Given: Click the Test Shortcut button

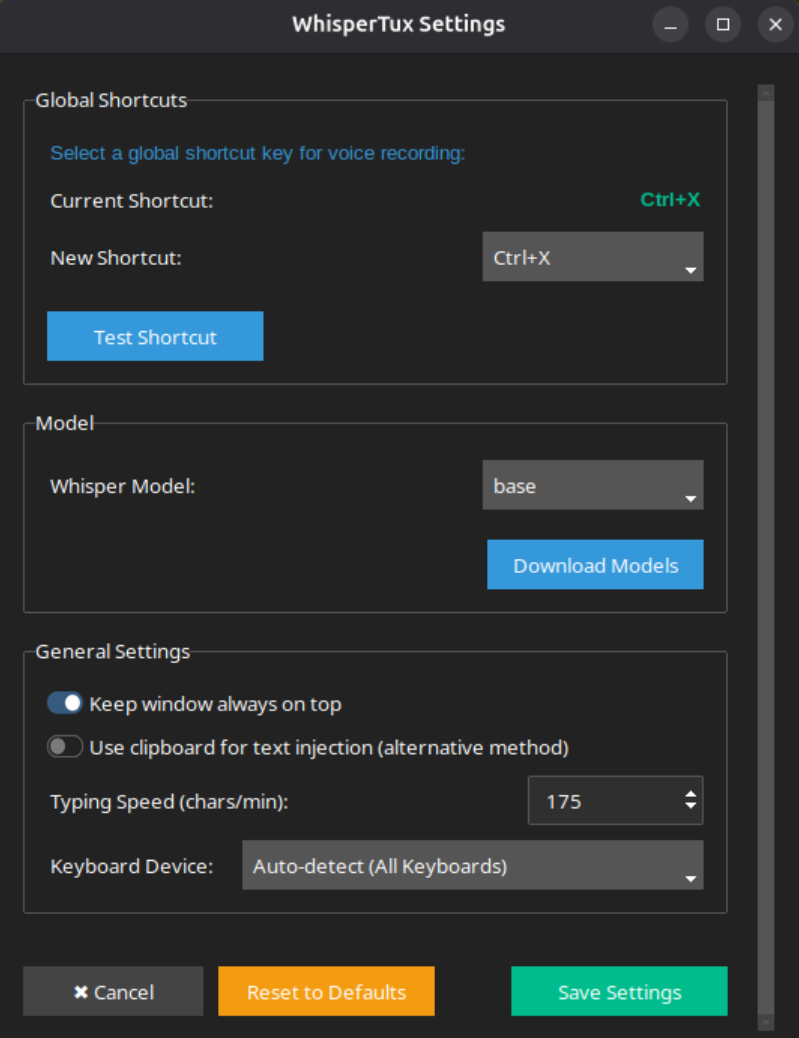Looking at the screenshot, I should point(155,336).
